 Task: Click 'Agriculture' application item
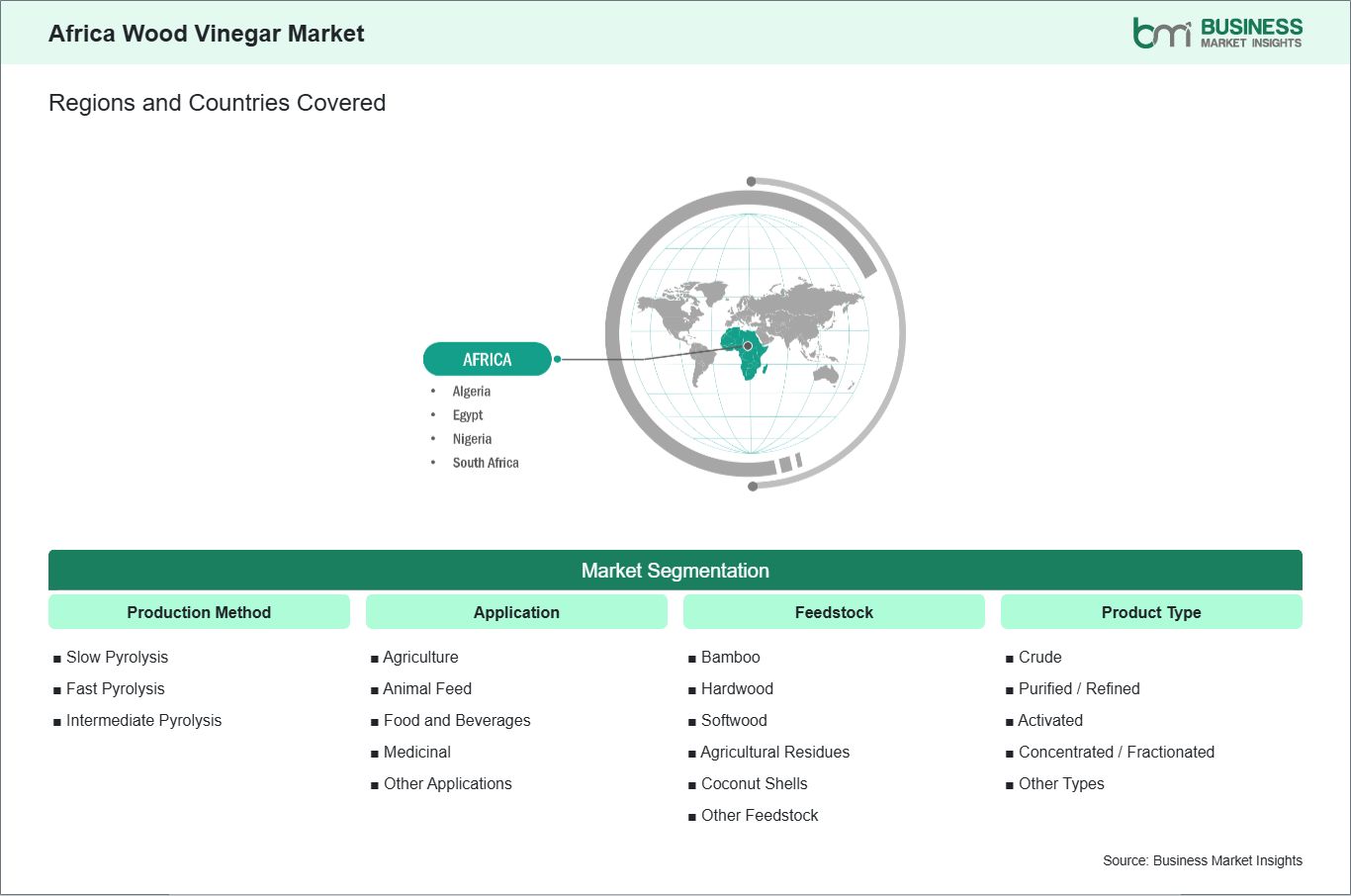[x=420, y=657]
